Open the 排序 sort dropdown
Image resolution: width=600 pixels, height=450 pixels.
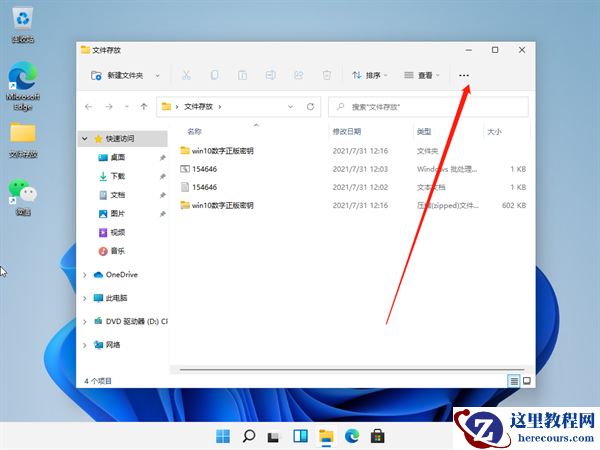[370, 75]
